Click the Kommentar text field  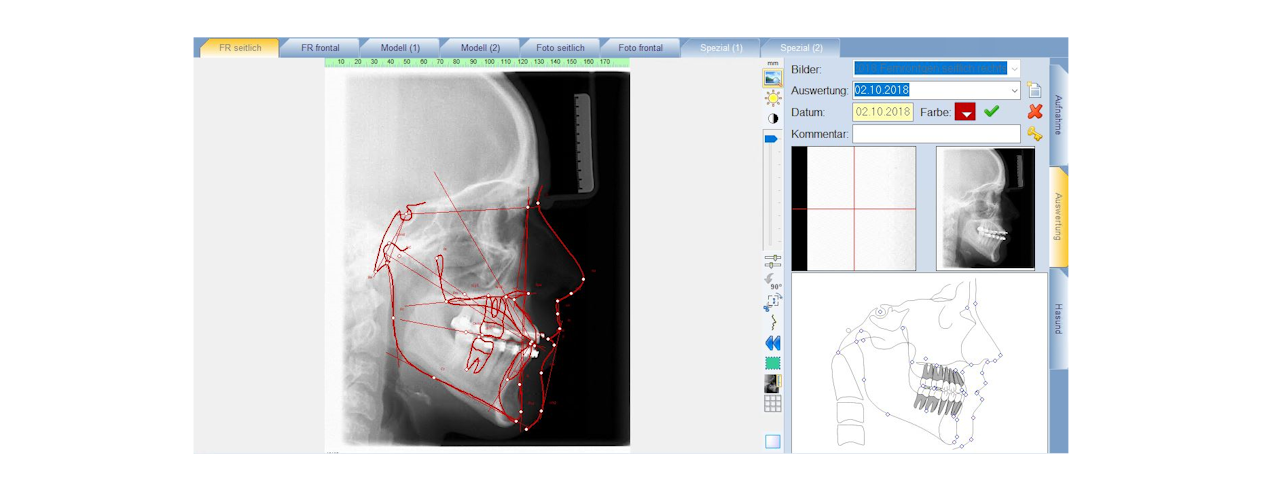coord(936,134)
